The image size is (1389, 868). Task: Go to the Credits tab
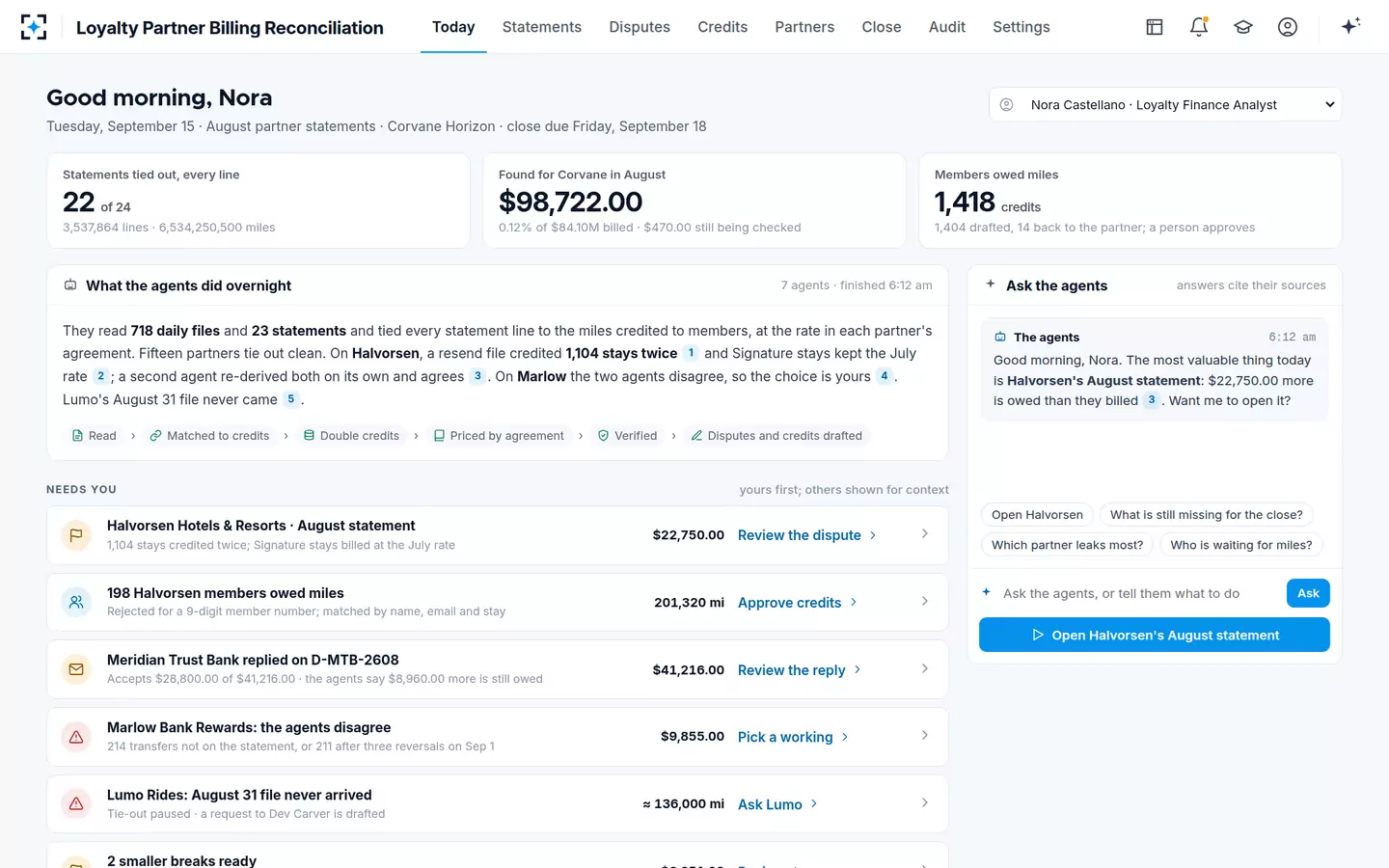point(722,27)
